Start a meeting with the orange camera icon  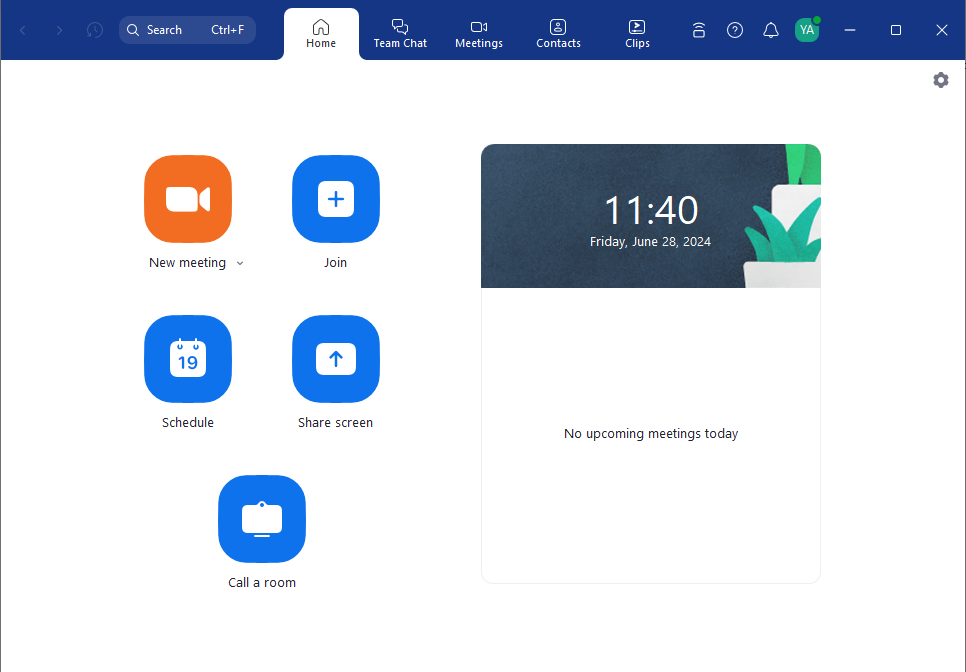pyautogui.click(x=188, y=199)
